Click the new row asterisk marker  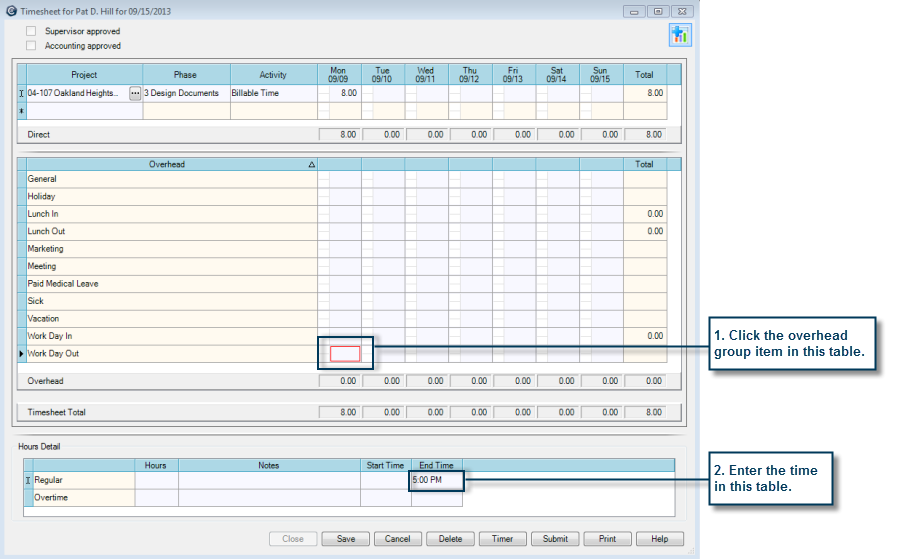pos(21,111)
